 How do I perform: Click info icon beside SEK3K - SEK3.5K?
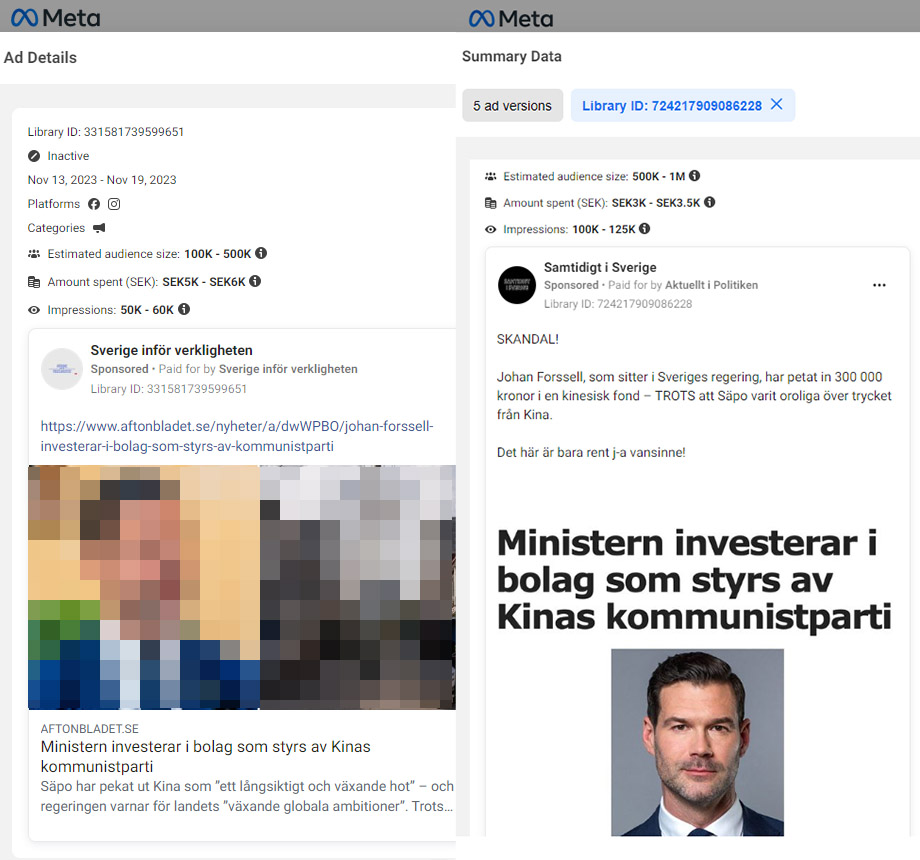(x=709, y=202)
